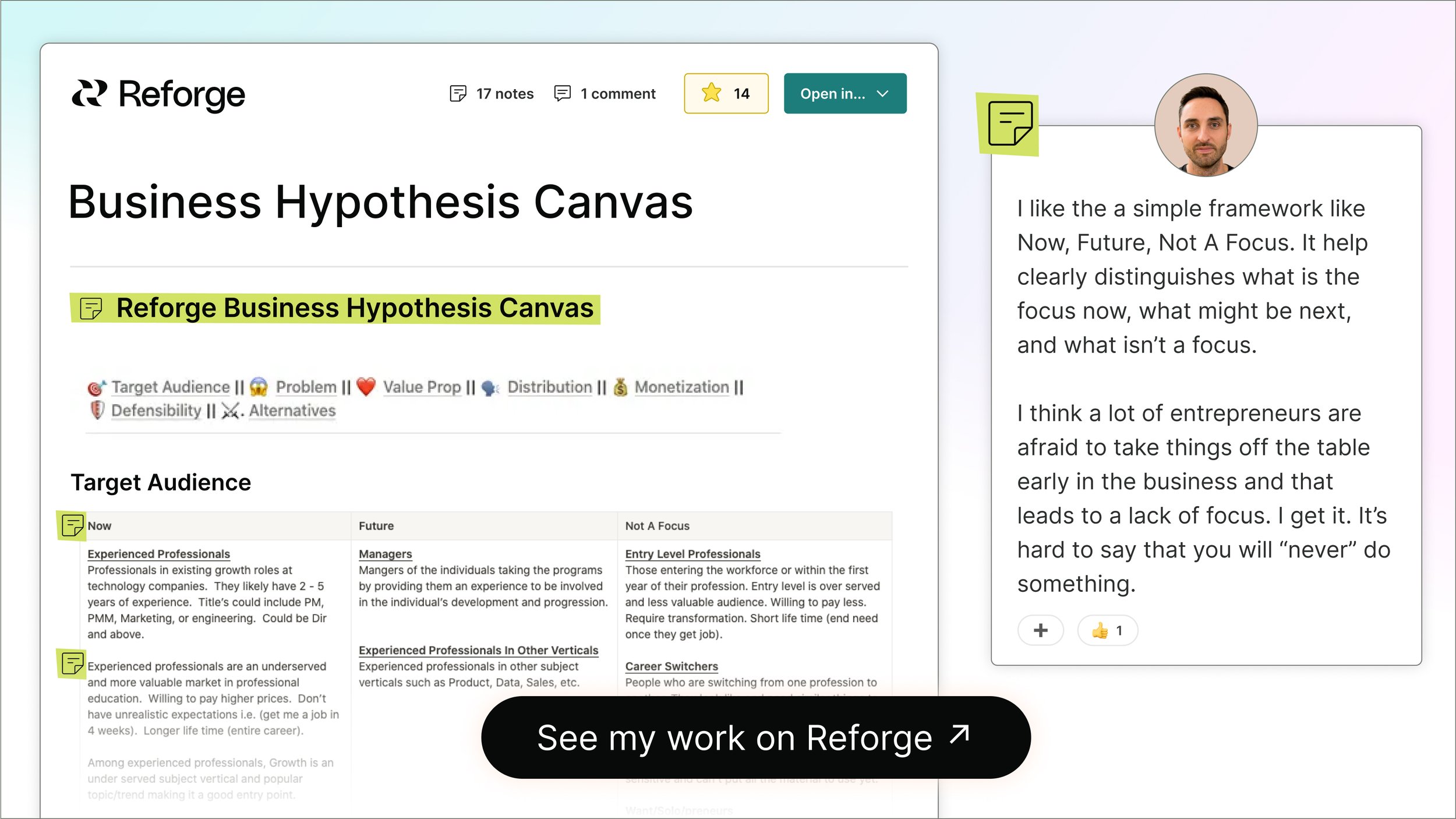Select the Not A Focus column header
The image size is (1456, 819).
(x=755, y=526)
